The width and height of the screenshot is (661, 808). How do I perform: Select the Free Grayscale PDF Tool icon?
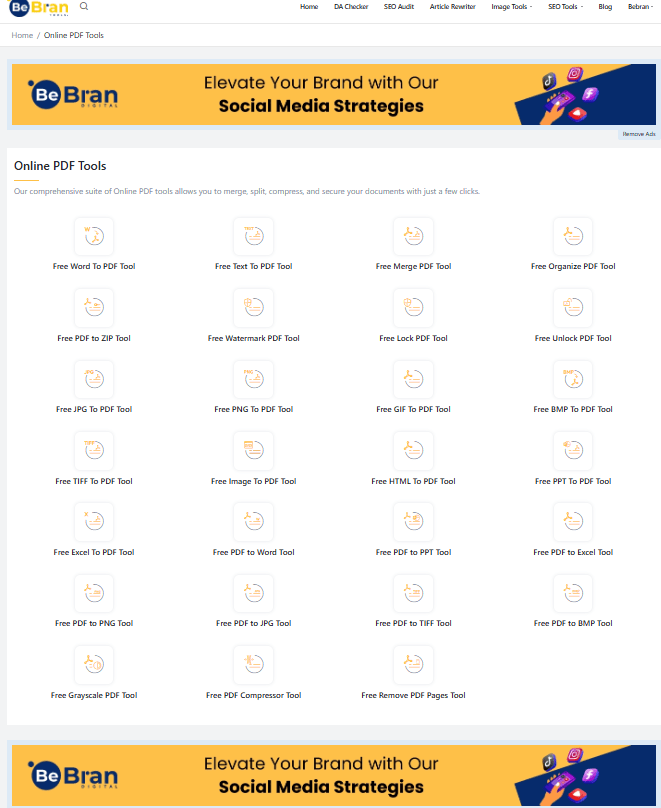coord(94,664)
